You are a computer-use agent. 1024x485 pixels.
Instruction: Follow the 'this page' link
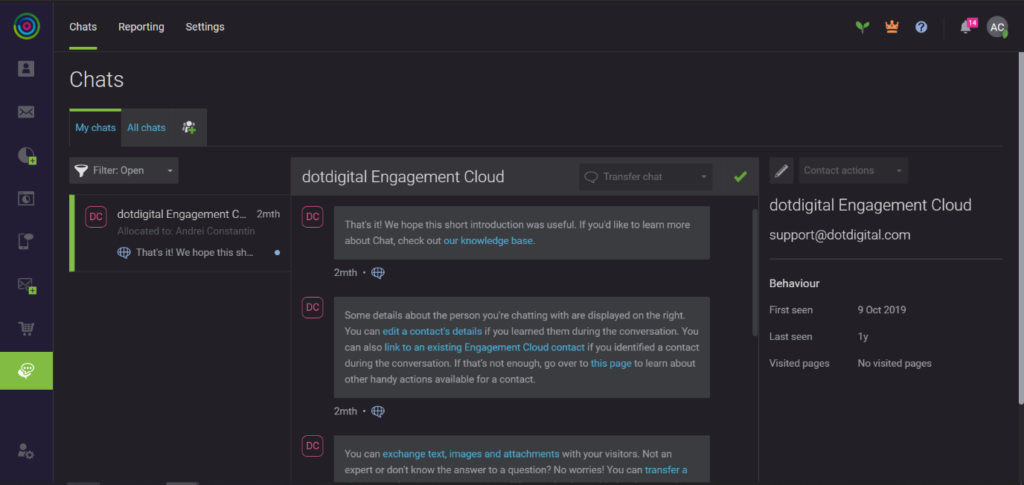pyautogui.click(x=611, y=363)
